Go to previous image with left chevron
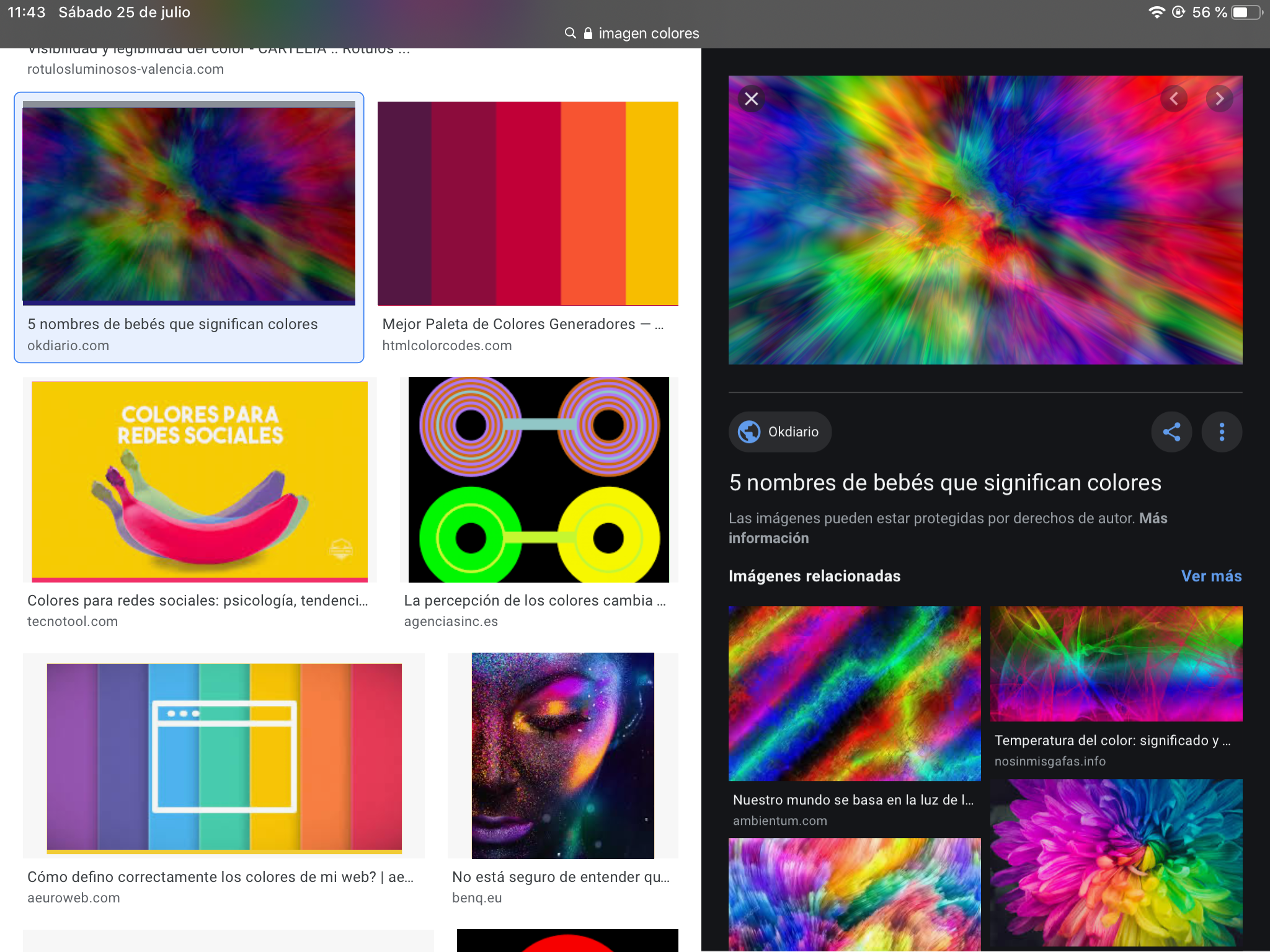 pos(1173,99)
